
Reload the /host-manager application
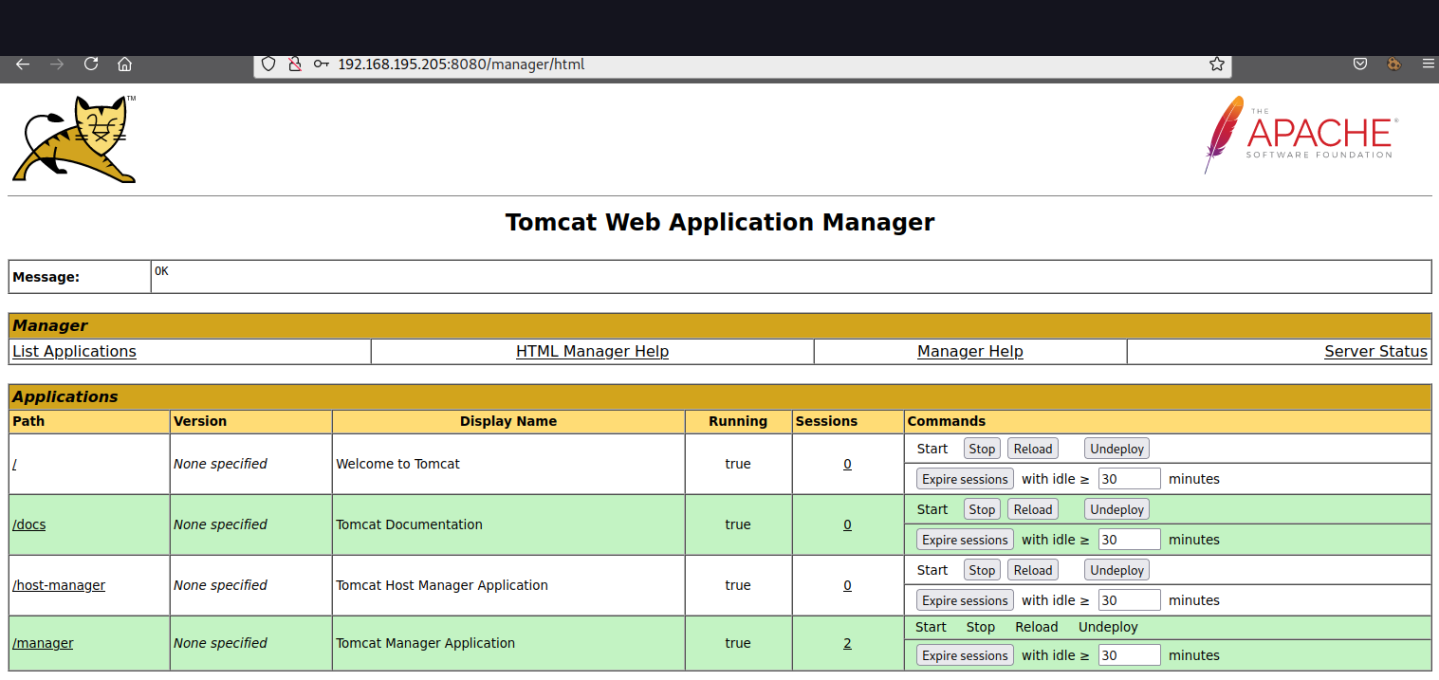1032,569
